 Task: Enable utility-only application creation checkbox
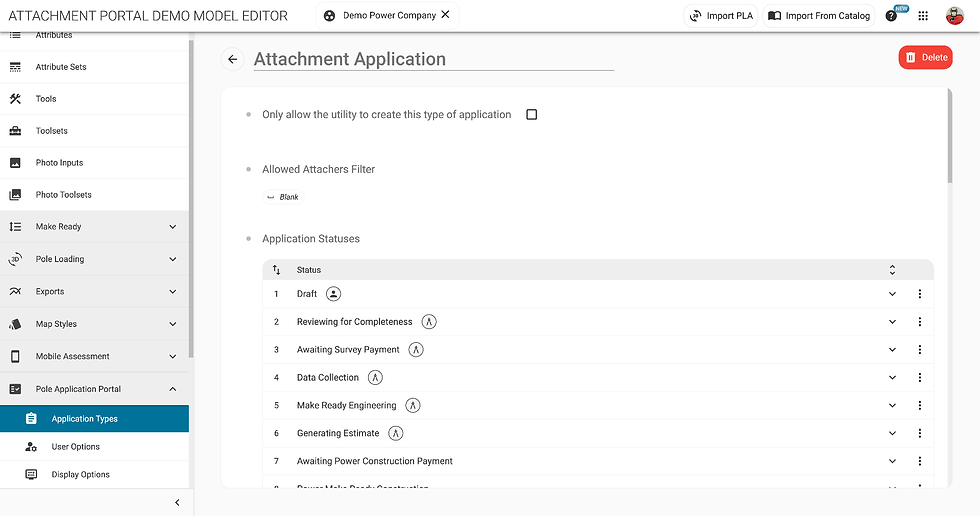coord(532,115)
